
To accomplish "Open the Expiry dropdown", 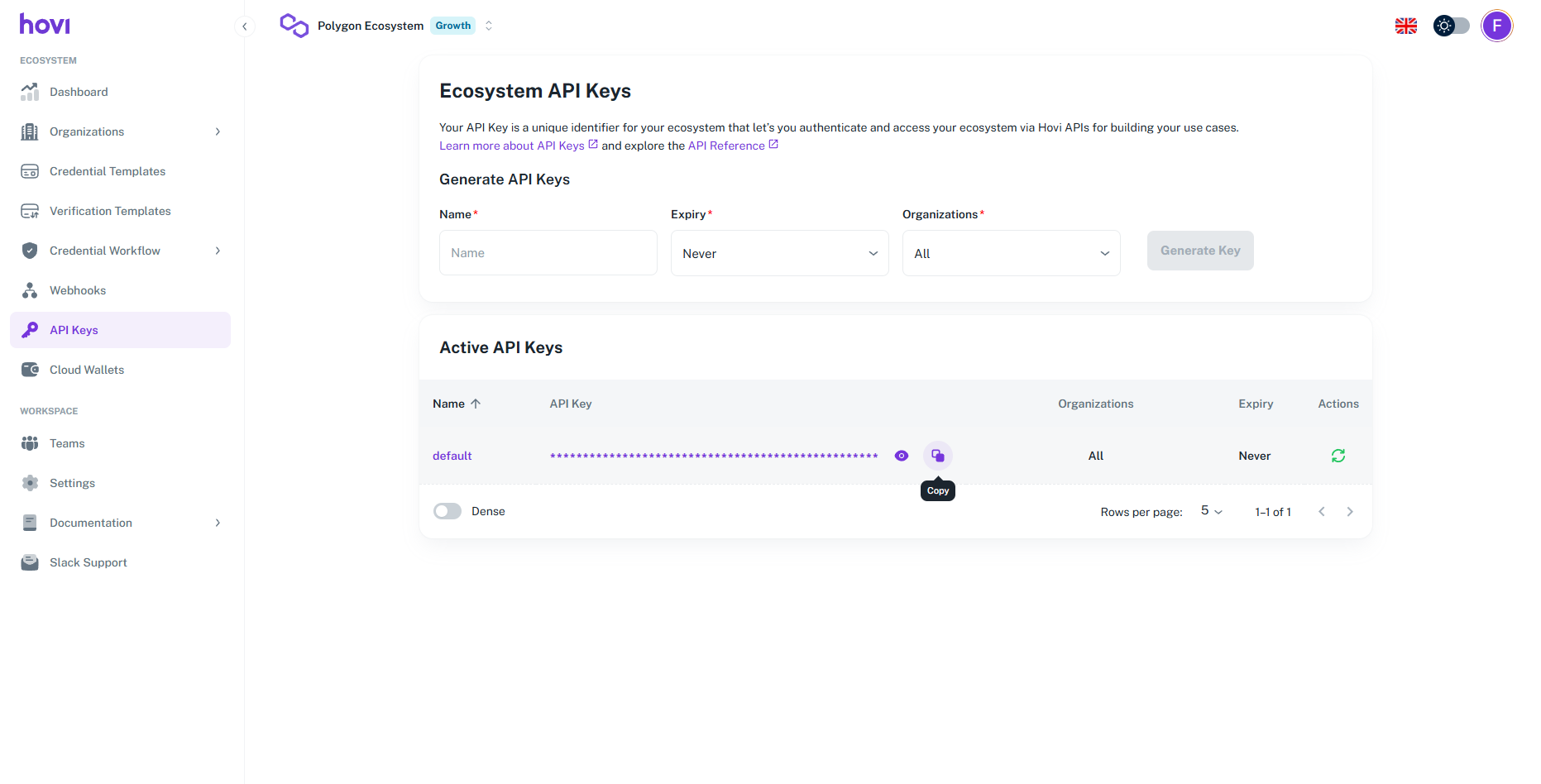I will point(779,253).
